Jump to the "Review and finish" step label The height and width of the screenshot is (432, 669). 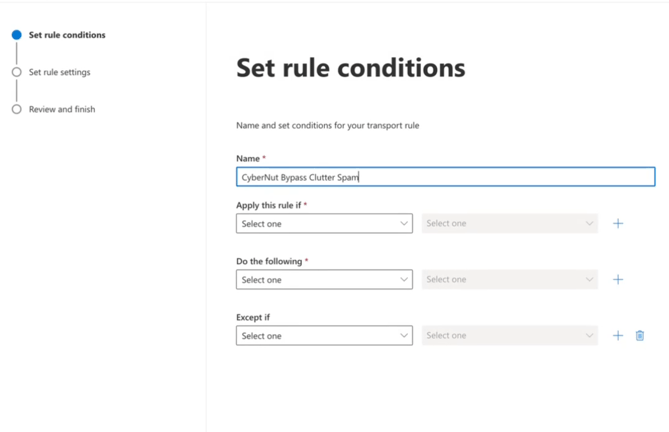pyautogui.click(x=62, y=109)
